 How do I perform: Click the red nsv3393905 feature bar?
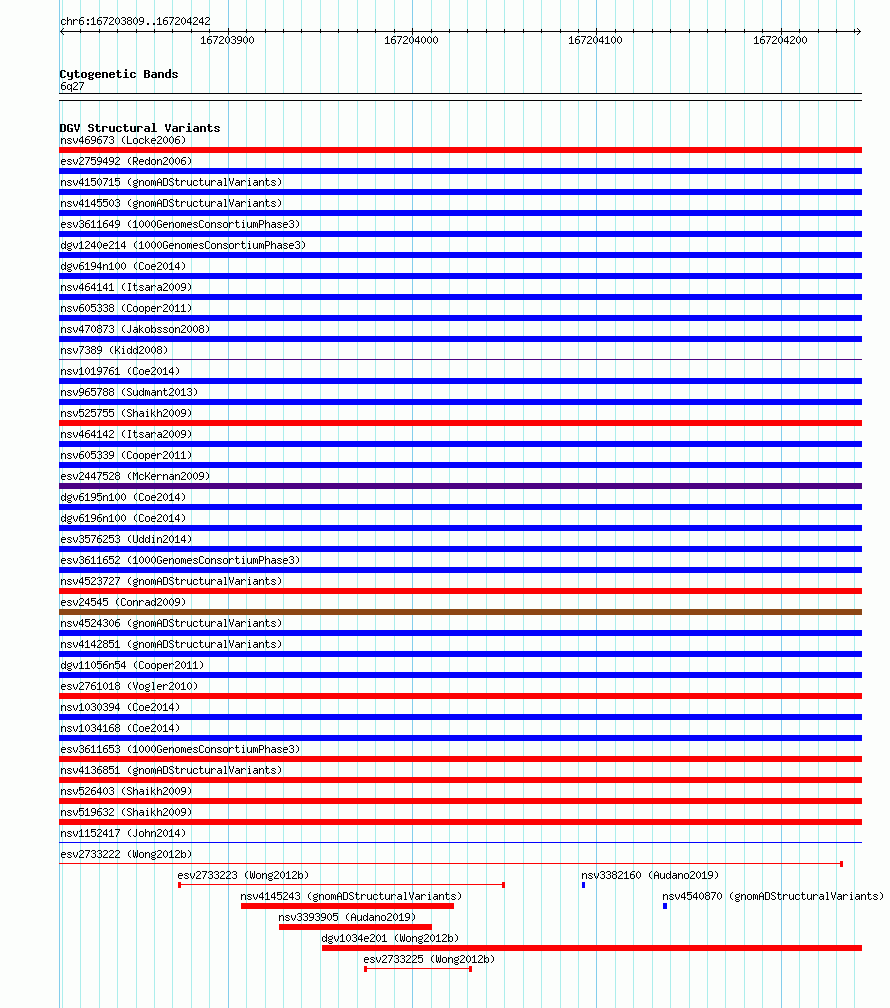355,927
